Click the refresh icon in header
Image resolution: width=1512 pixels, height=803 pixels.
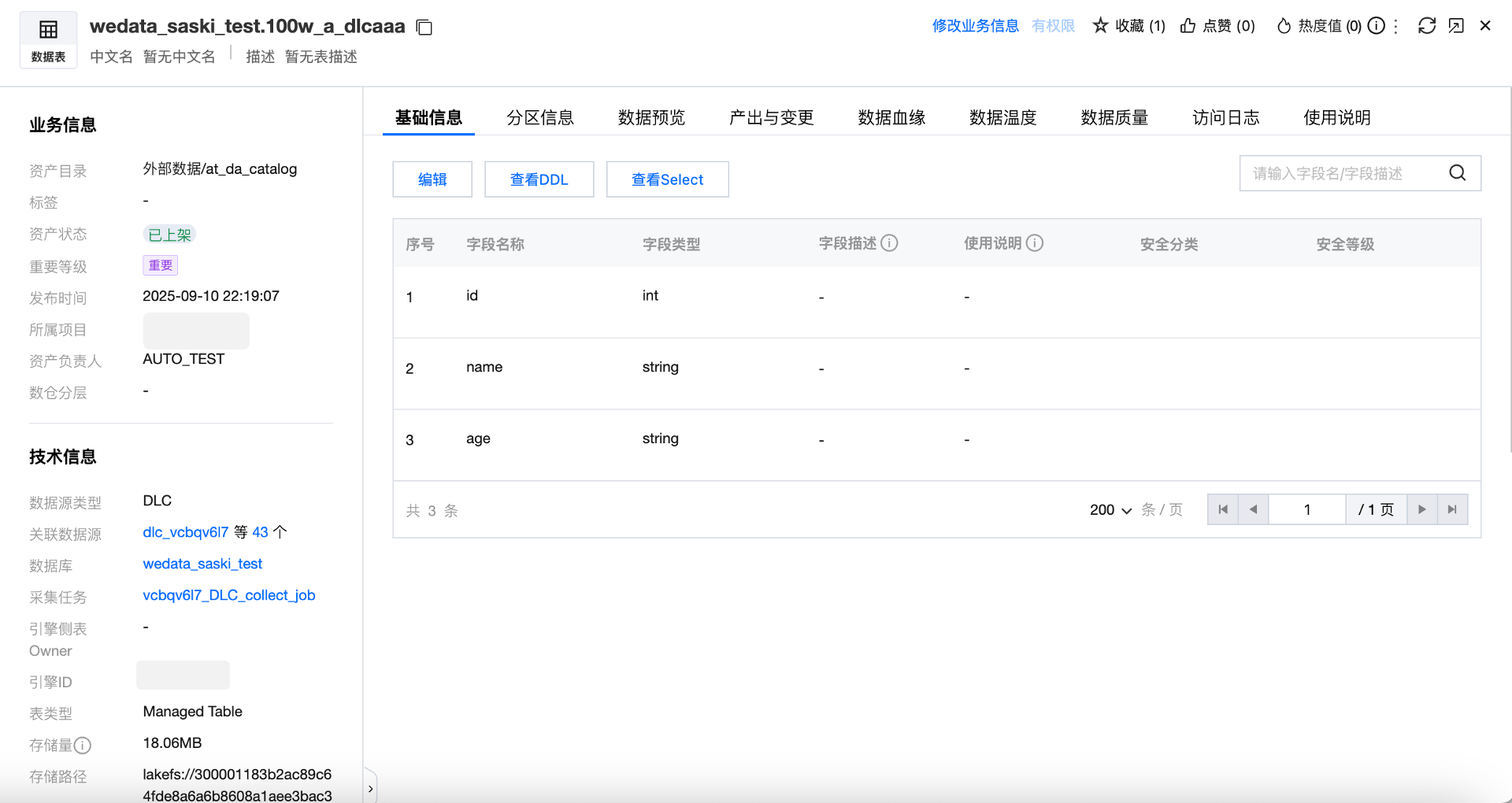click(x=1427, y=26)
